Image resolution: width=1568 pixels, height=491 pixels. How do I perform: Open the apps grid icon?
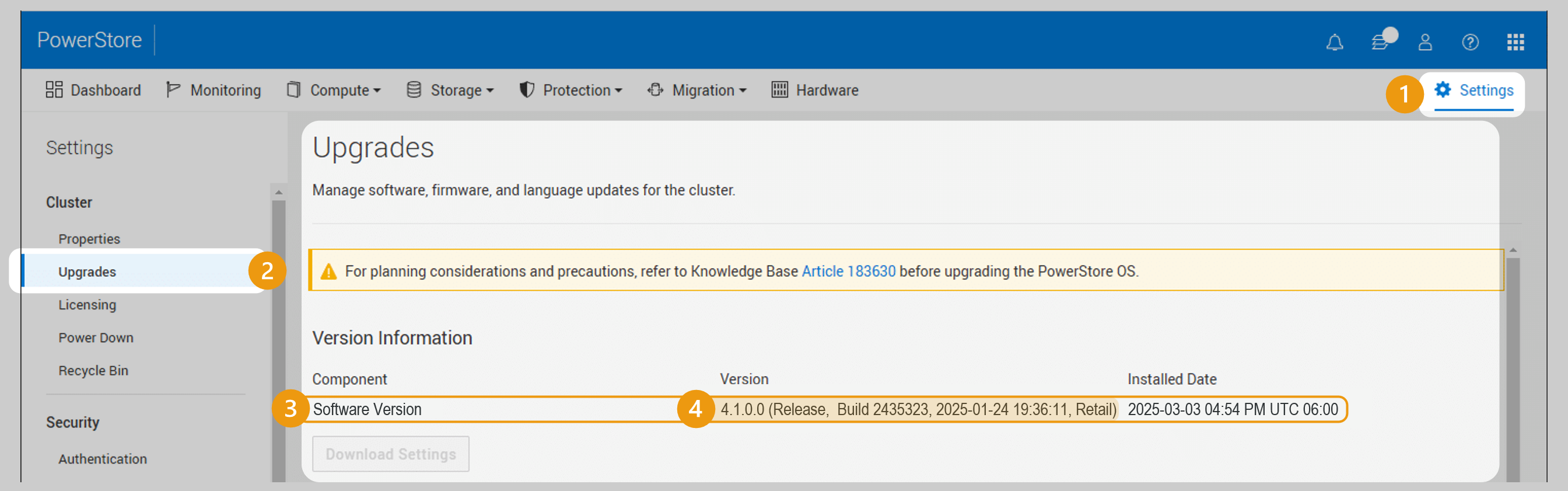click(x=1515, y=42)
